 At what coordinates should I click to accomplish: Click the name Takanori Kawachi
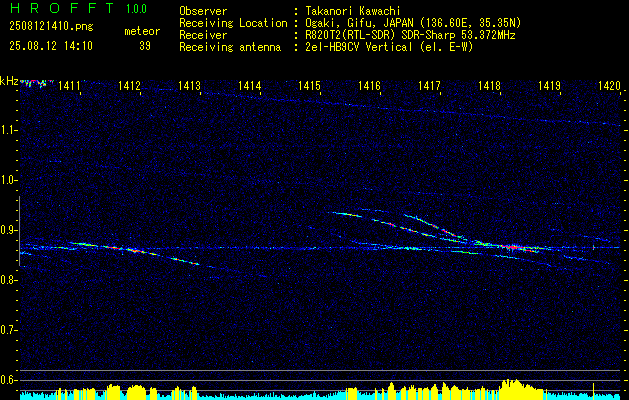(x=352, y=11)
